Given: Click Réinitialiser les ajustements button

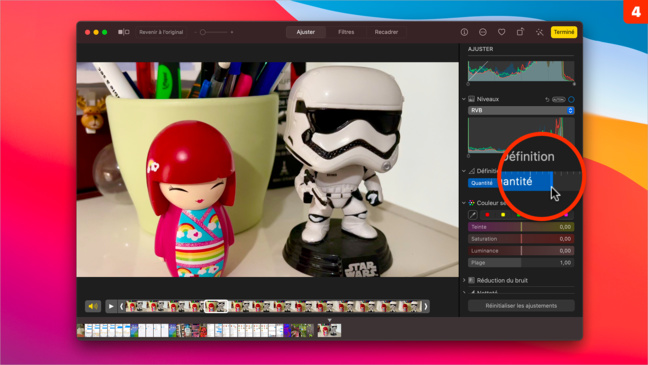Looking at the screenshot, I should 521,306.
